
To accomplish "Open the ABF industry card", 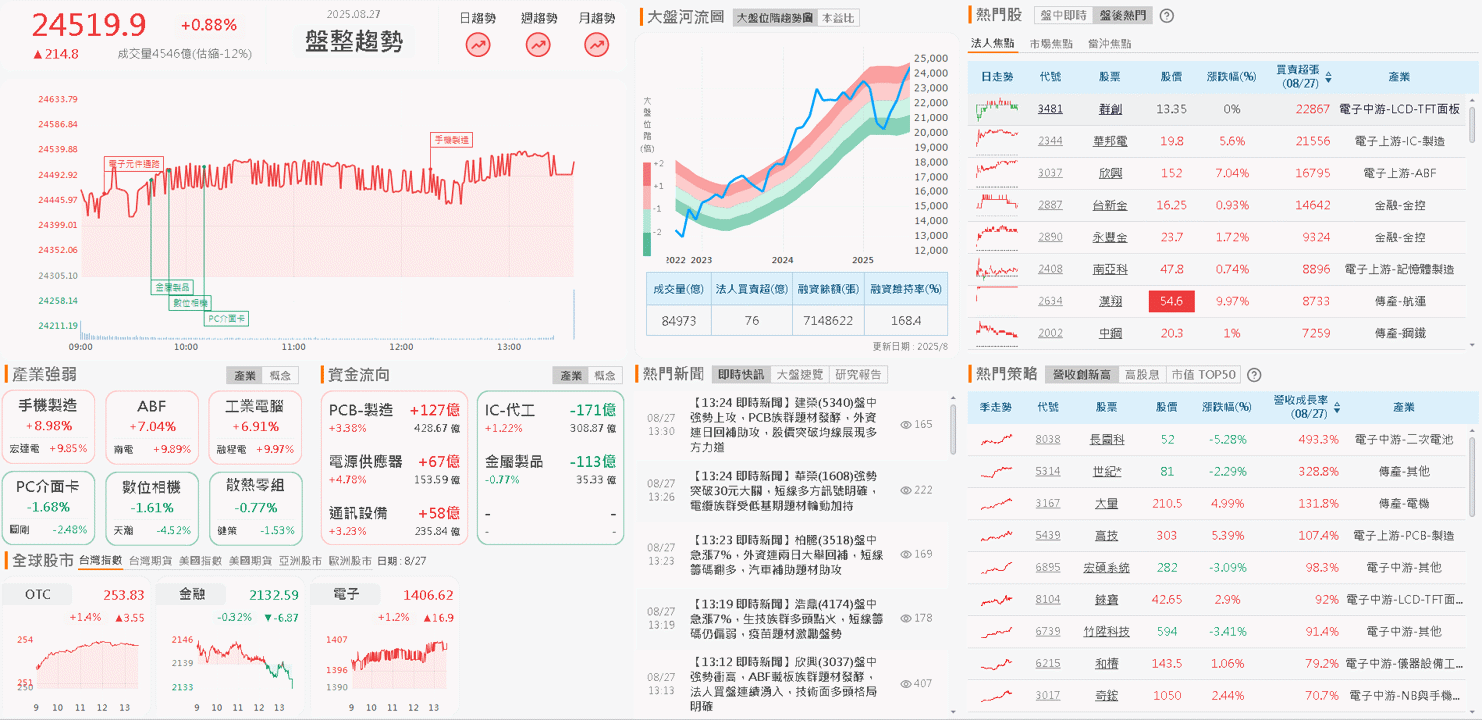I will tap(151, 427).
